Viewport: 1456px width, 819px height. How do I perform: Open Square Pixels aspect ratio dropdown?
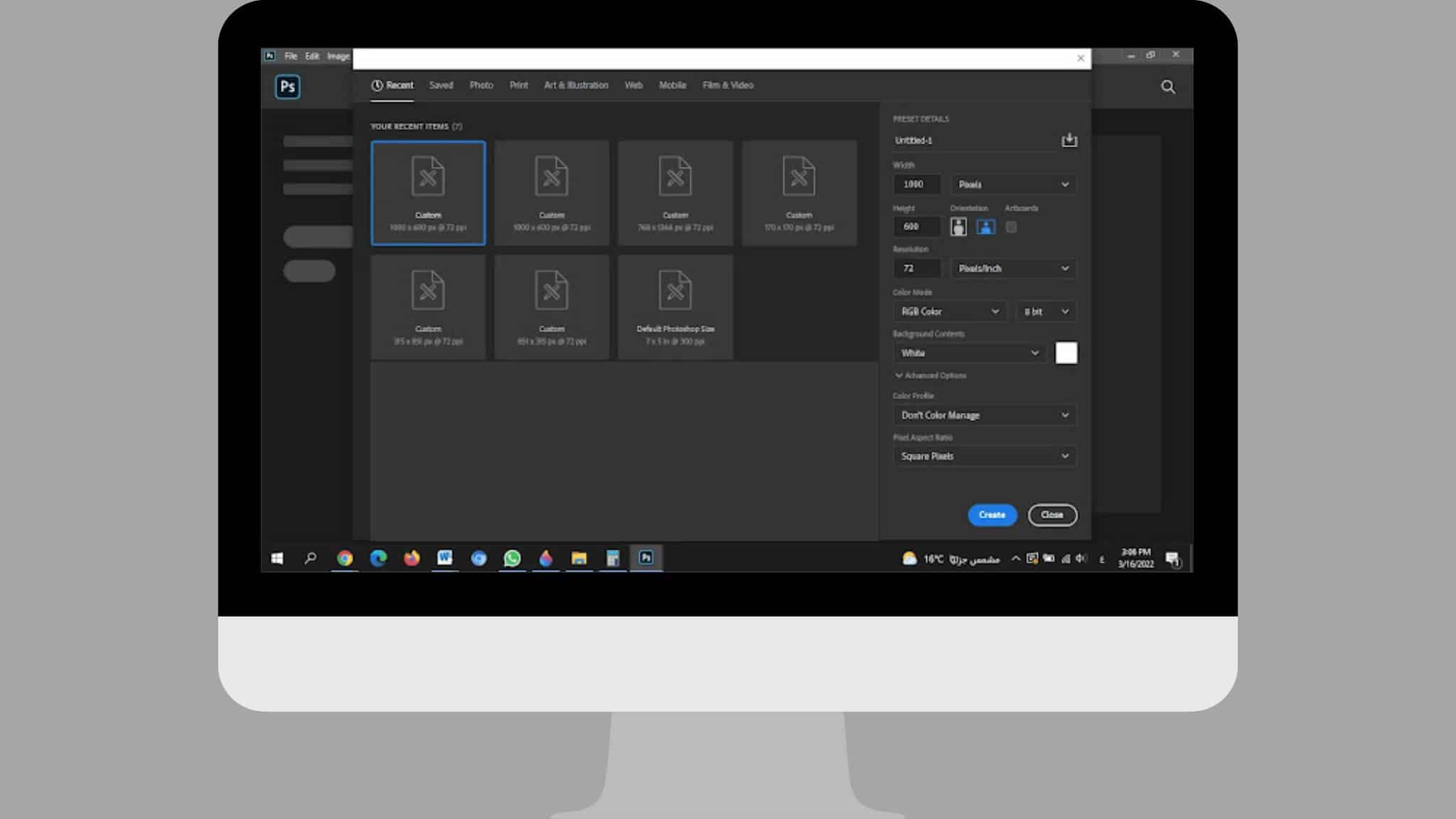985,456
